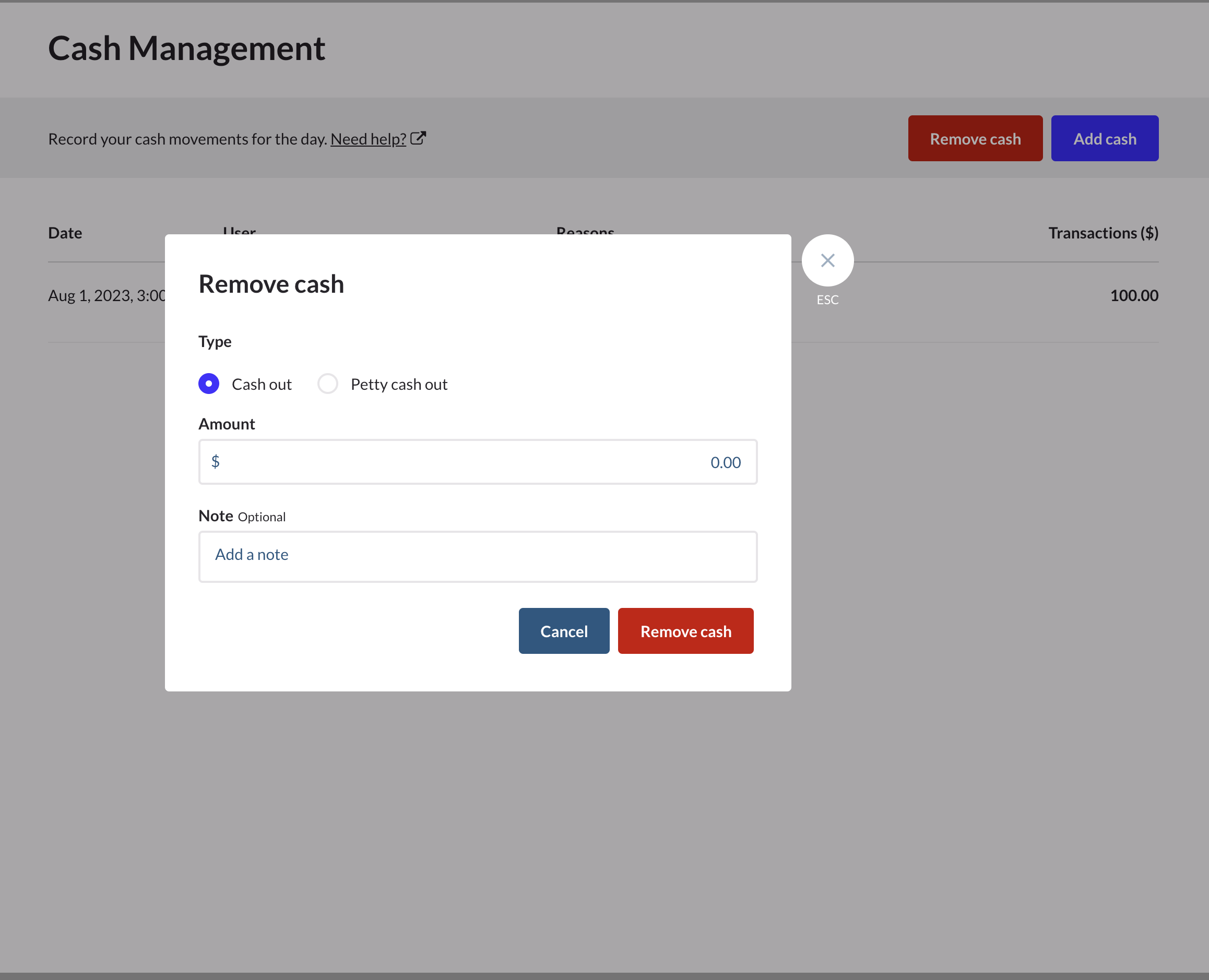
Task: Click the 'Petty cash out' label text
Action: pos(399,385)
